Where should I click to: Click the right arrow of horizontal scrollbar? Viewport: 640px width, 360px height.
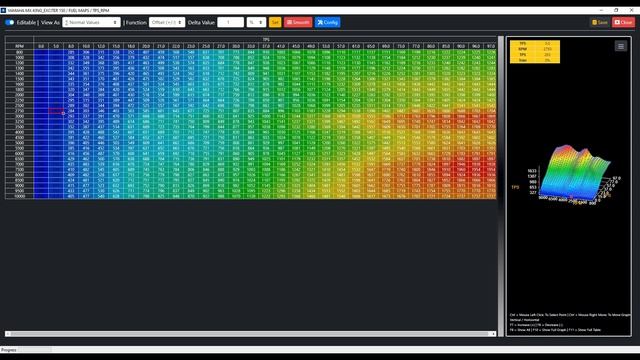[493, 334]
